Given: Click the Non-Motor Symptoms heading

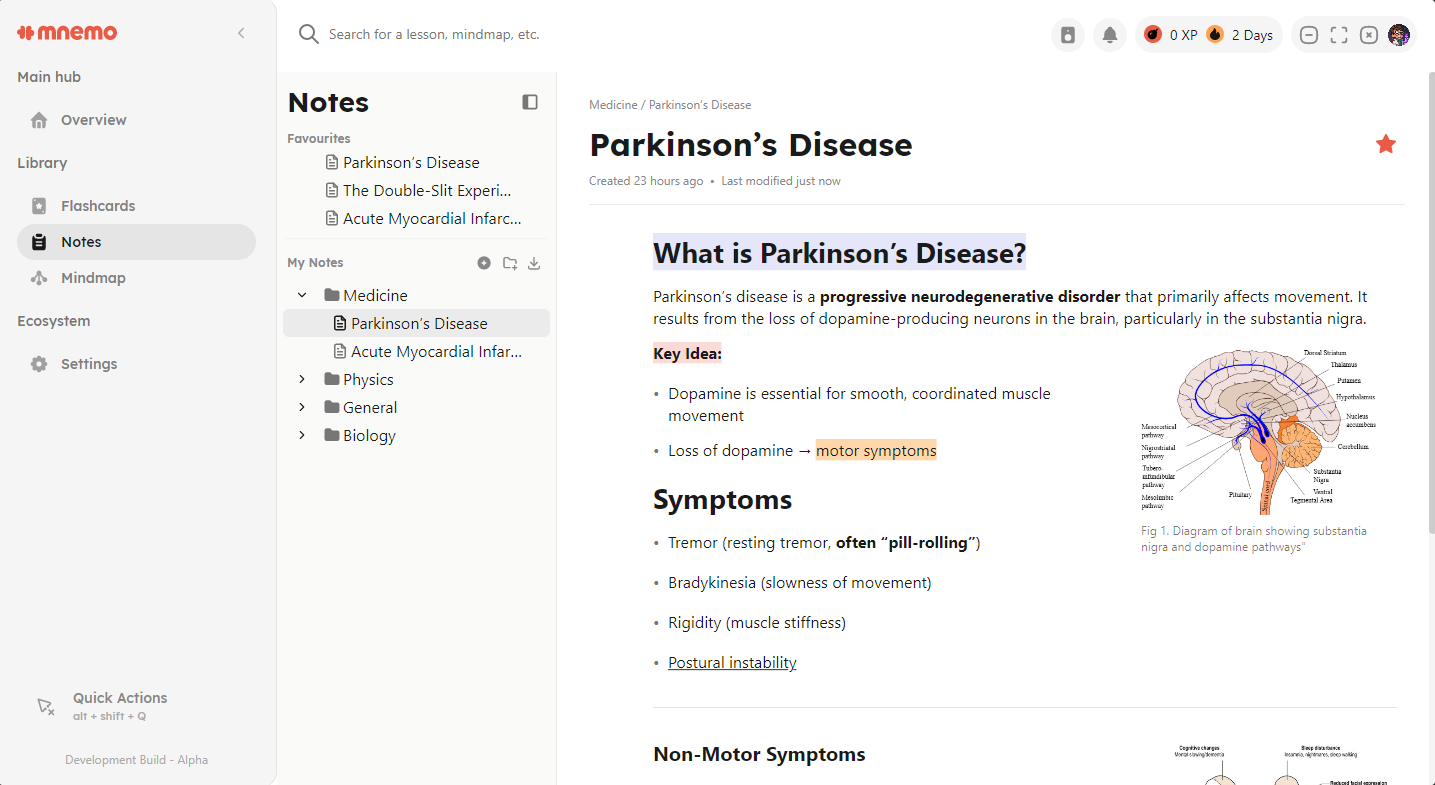Looking at the screenshot, I should tap(759, 754).
